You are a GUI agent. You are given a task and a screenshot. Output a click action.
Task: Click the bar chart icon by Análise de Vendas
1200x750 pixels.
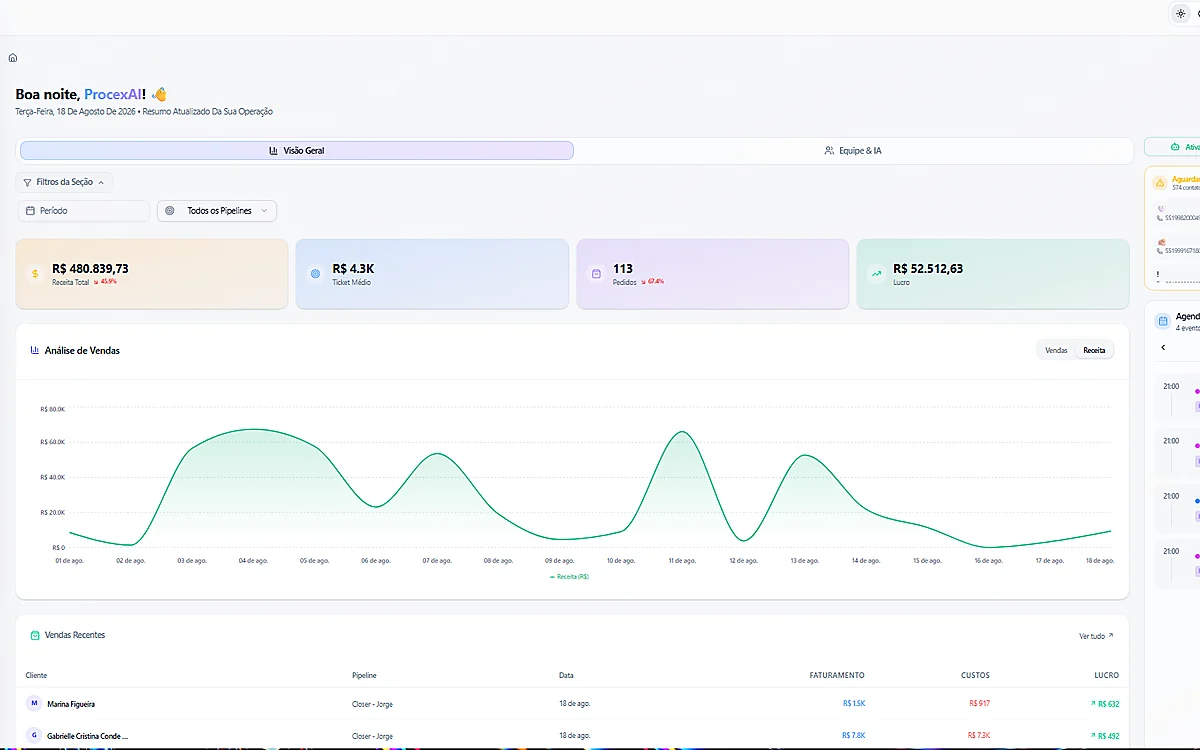(35, 351)
